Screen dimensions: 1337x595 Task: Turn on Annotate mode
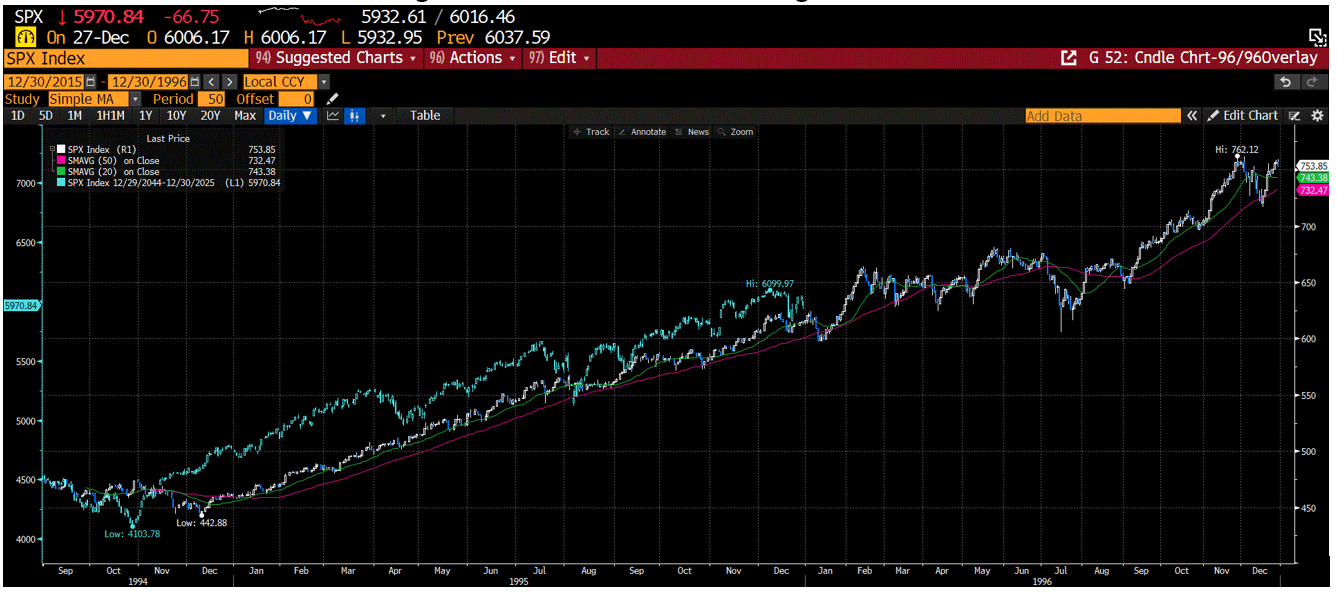(640, 131)
